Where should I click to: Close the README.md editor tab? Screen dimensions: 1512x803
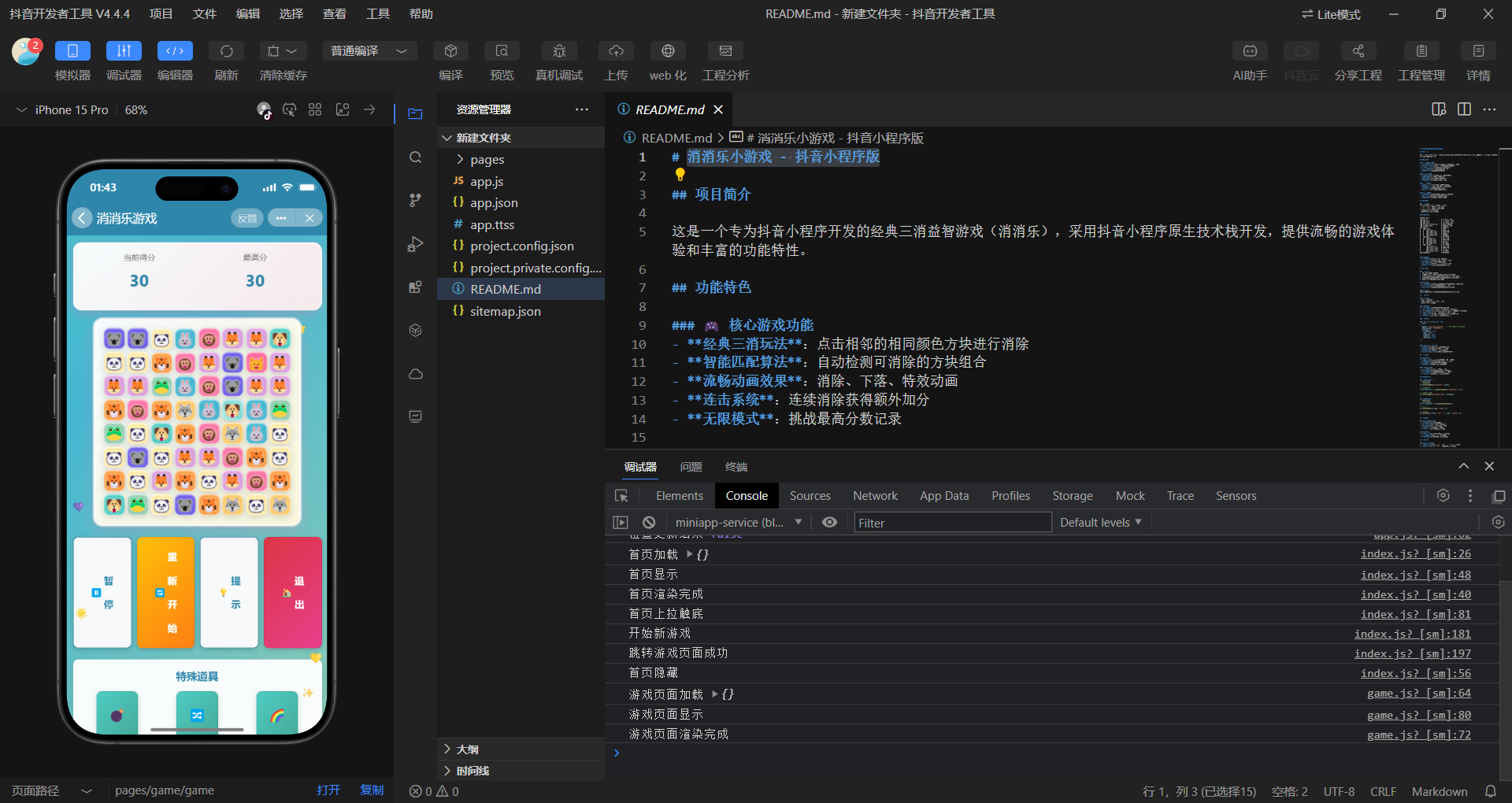718,109
